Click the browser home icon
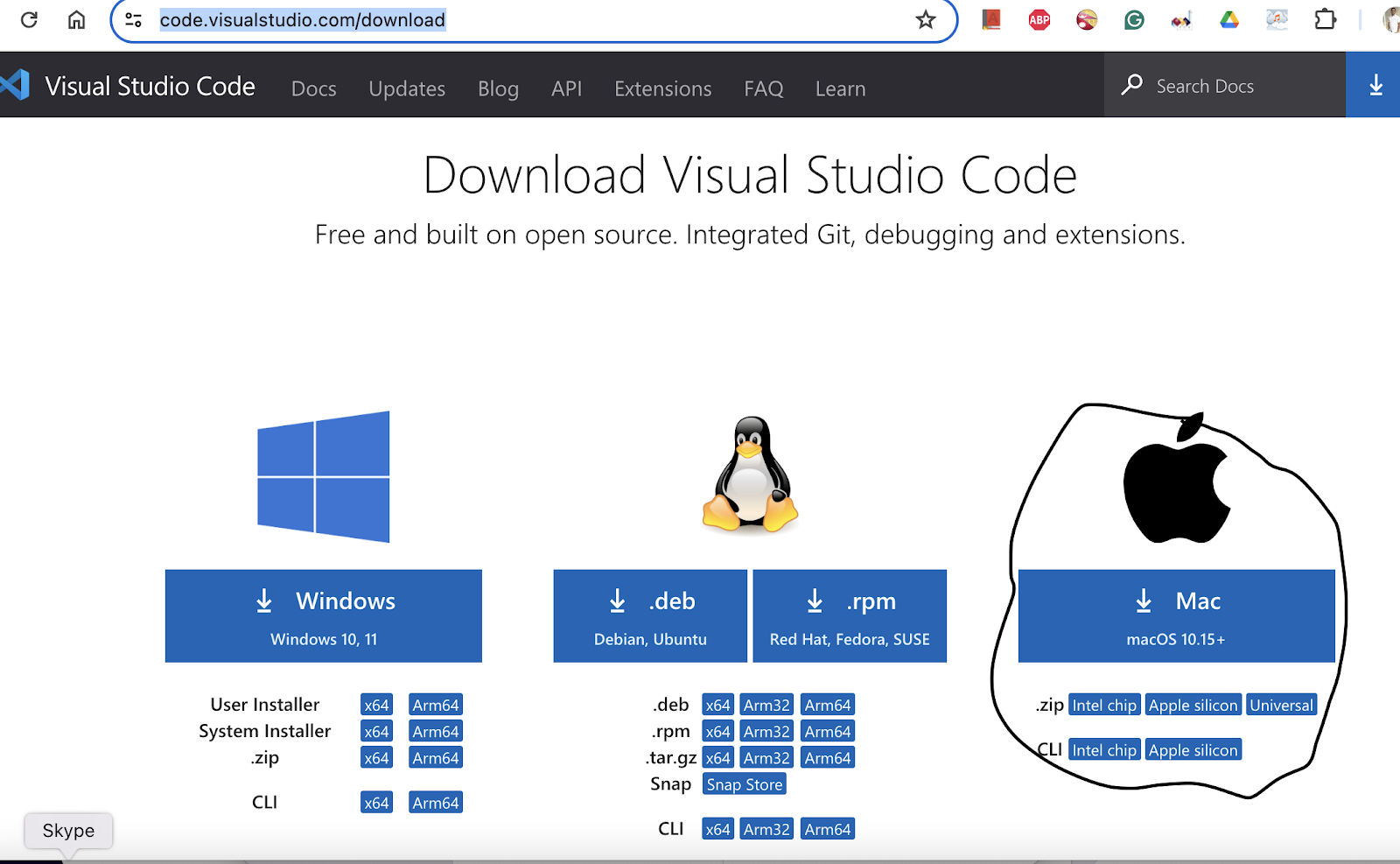1400x864 pixels. (77, 19)
